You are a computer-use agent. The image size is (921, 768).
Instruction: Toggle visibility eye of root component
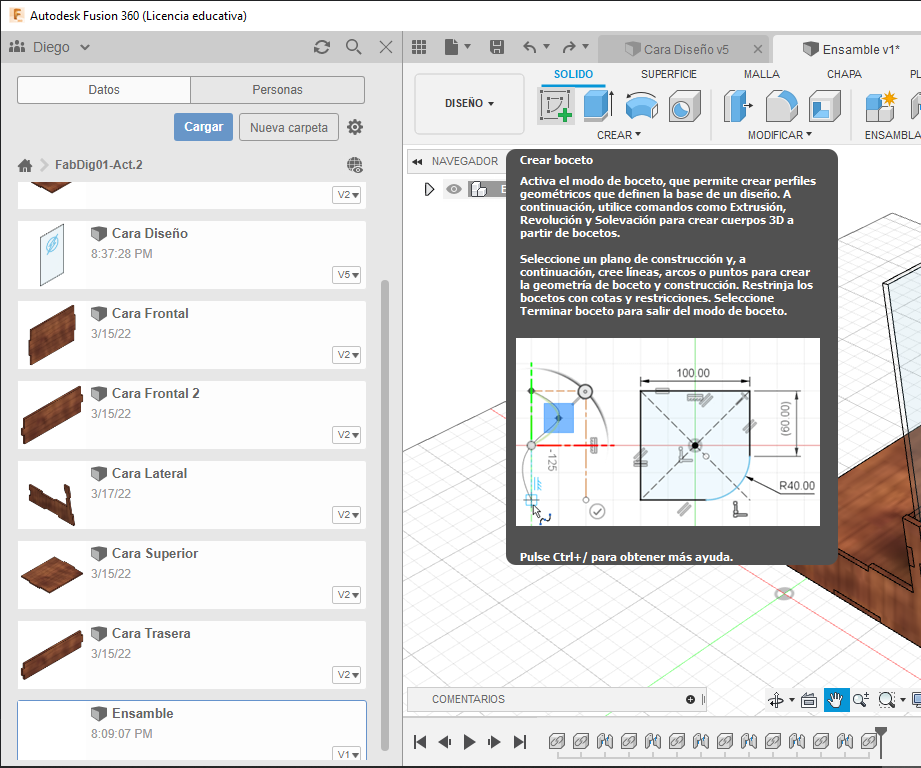pos(453,189)
